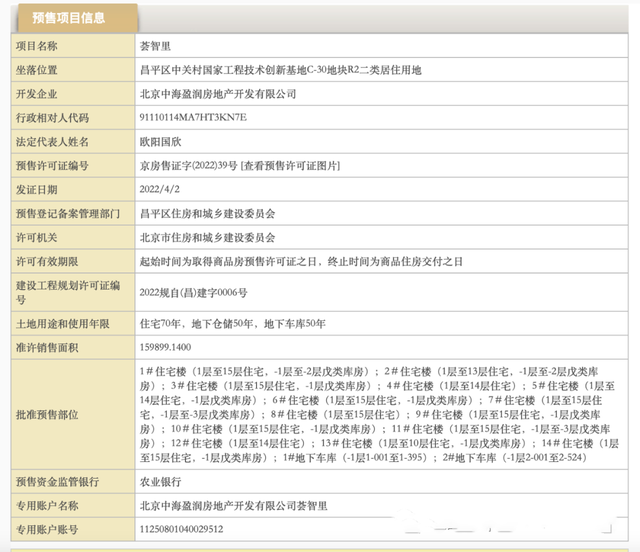Screen dimensions: 640x552
Task: Open the 预售项目信息 tab
Action: 77,18
